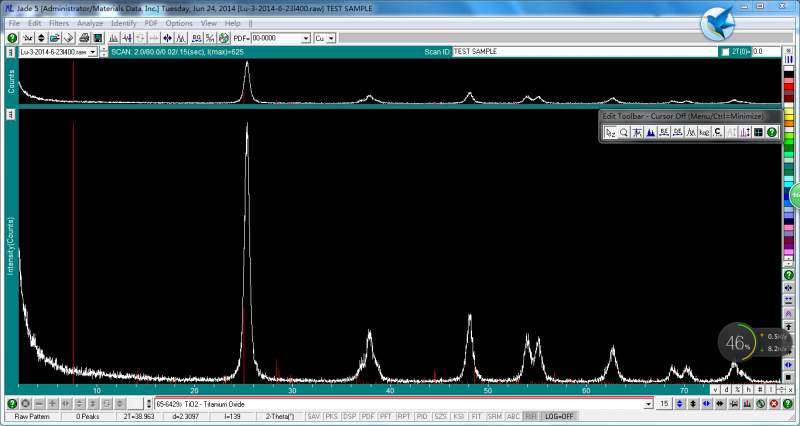The height and width of the screenshot is (426, 800).
Task: Click the FIT status bar button
Action: click(477, 416)
